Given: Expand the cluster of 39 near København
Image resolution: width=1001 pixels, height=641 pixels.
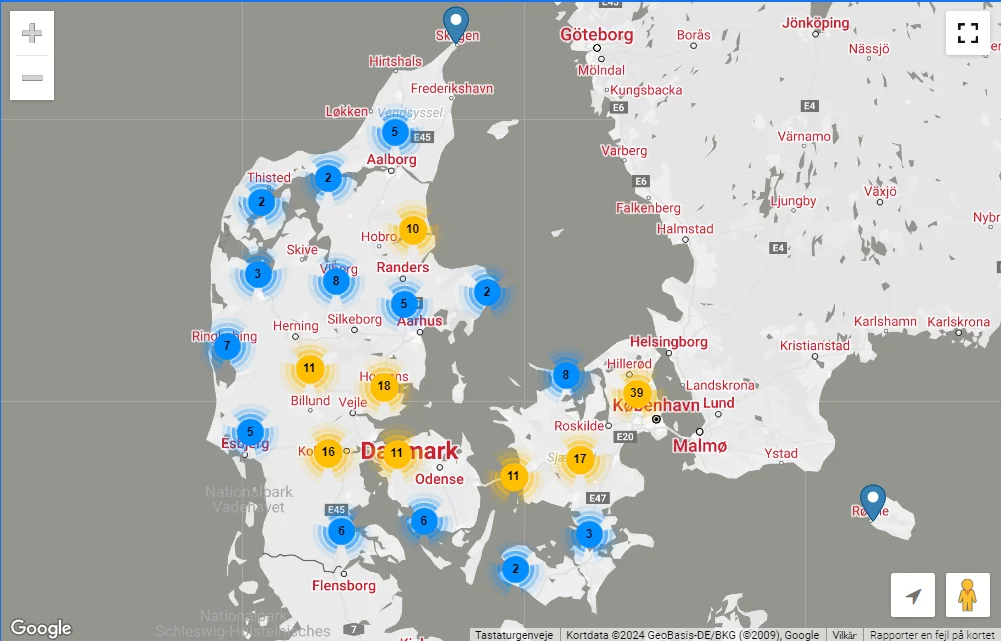Looking at the screenshot, I should [636, 392].
